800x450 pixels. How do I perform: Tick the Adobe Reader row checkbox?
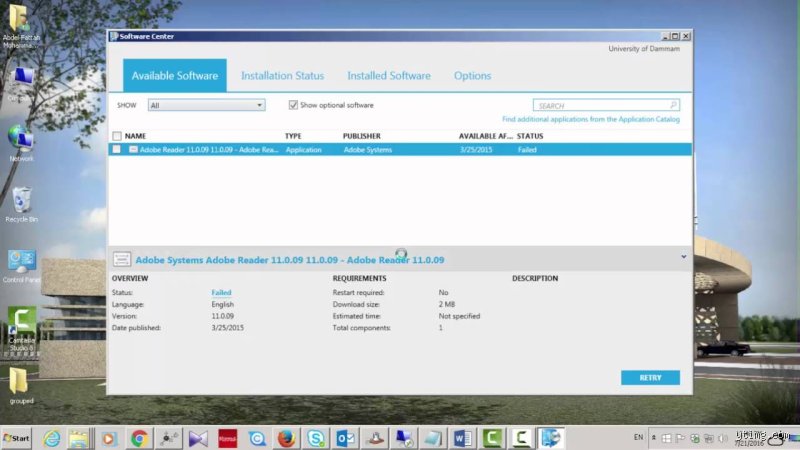[117, 149]
